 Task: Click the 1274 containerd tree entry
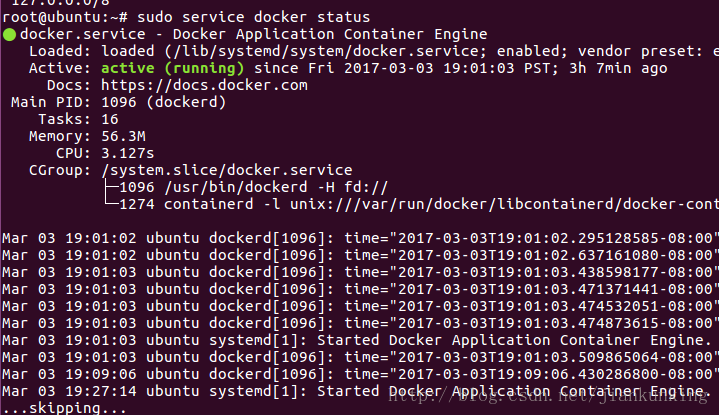coord(418,204)
